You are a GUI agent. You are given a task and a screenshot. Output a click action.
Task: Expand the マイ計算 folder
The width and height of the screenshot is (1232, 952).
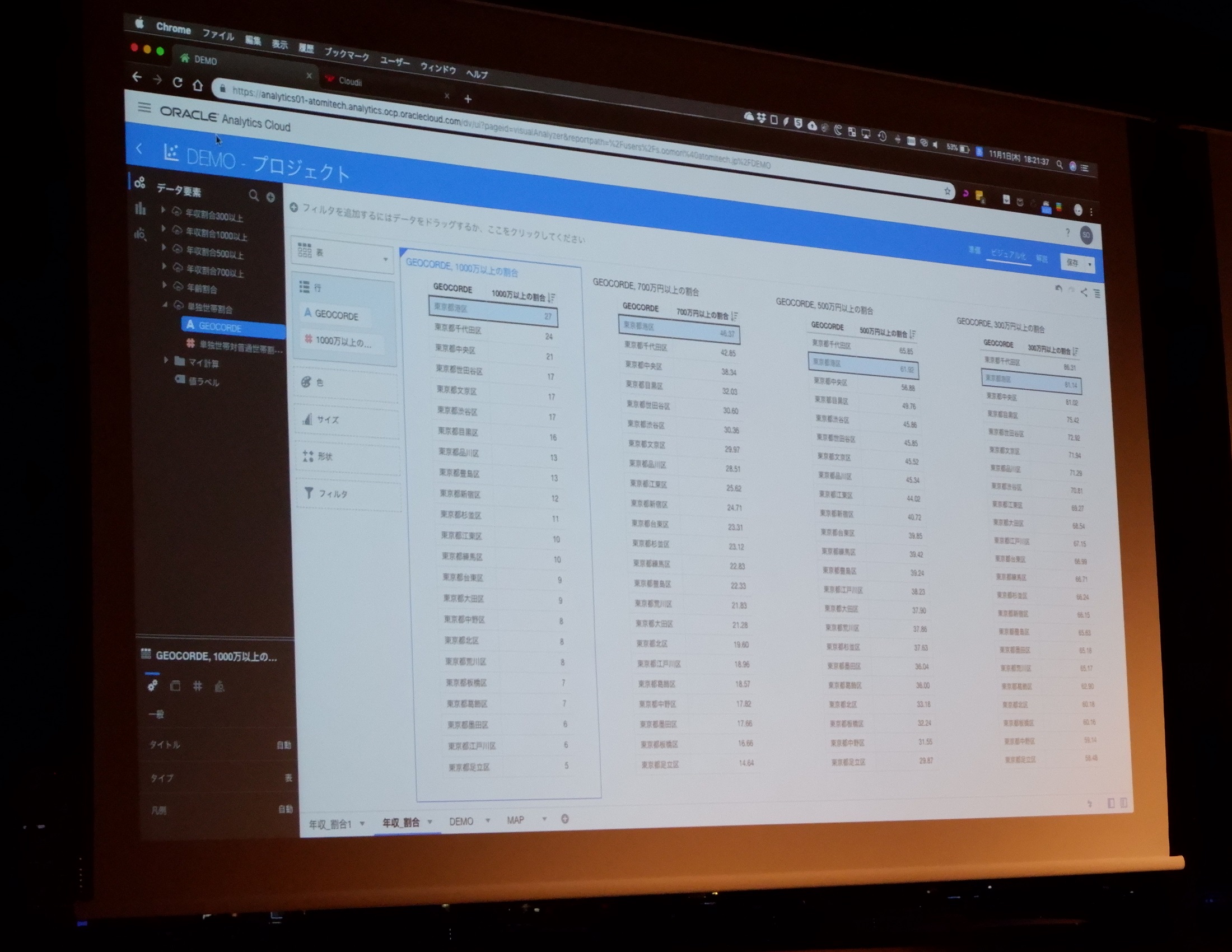tap(166, 360)
